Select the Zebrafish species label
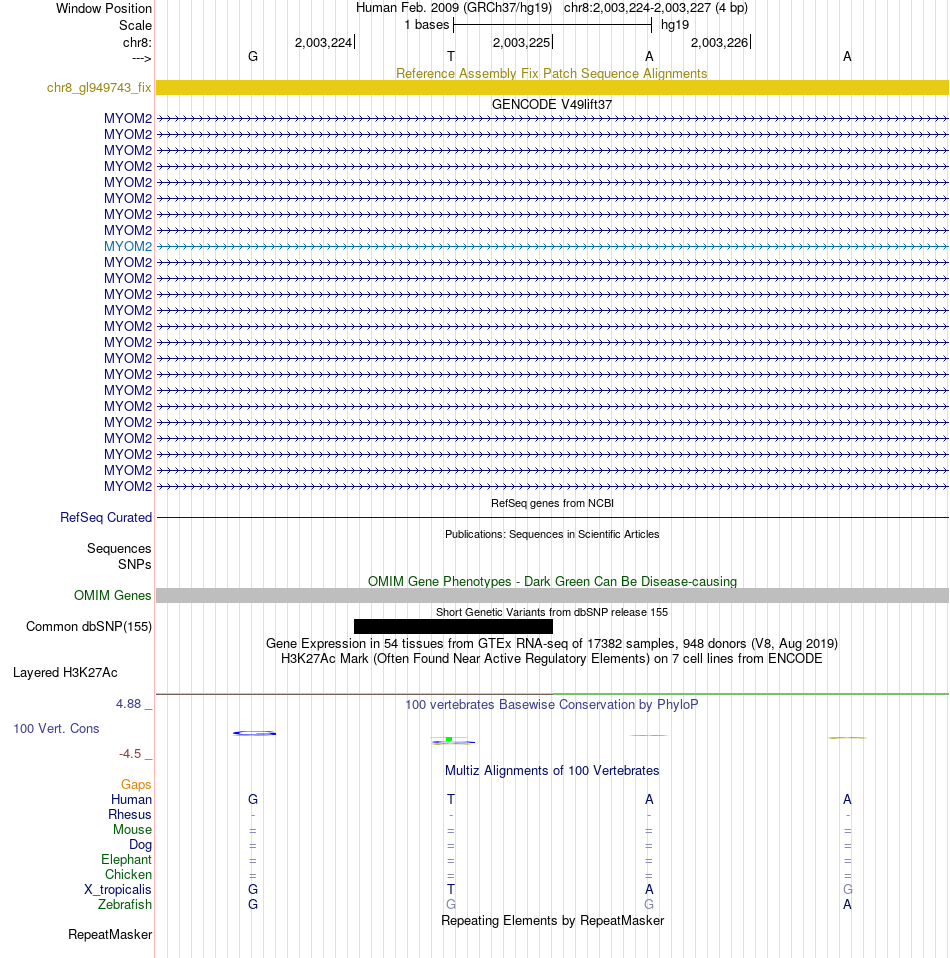Viewport: 950px width, 958px height. pyautogui.click(x=125, y=904)
